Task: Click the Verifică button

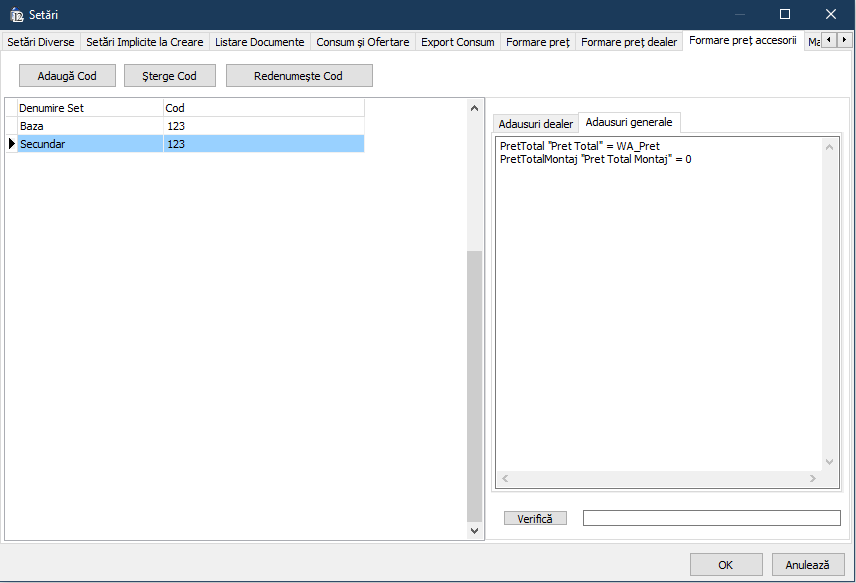Action: point(535,518)
